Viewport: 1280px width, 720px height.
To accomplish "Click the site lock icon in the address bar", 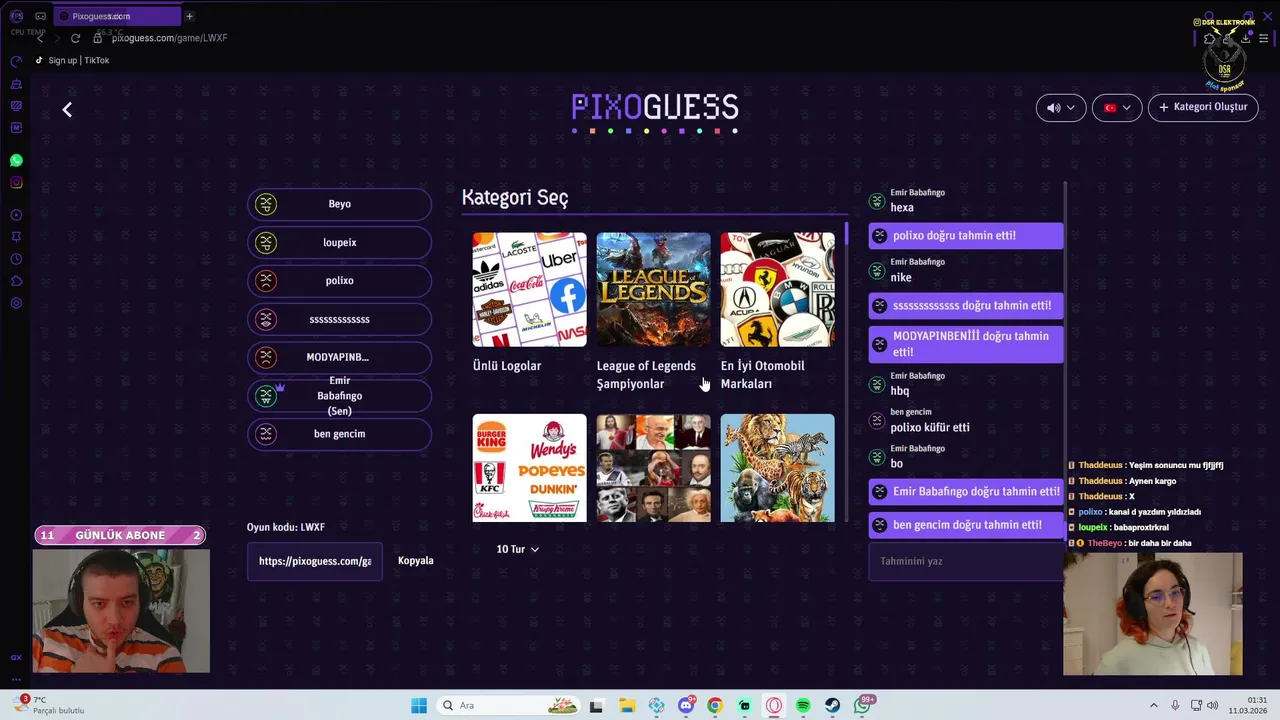I will [x=98, y=38].
